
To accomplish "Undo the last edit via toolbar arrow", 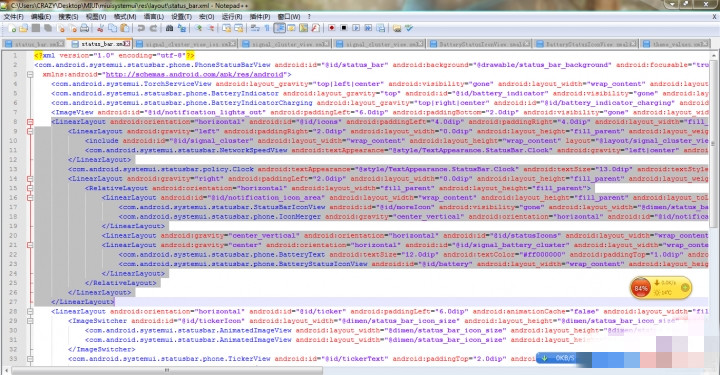I will coord(141,28).
